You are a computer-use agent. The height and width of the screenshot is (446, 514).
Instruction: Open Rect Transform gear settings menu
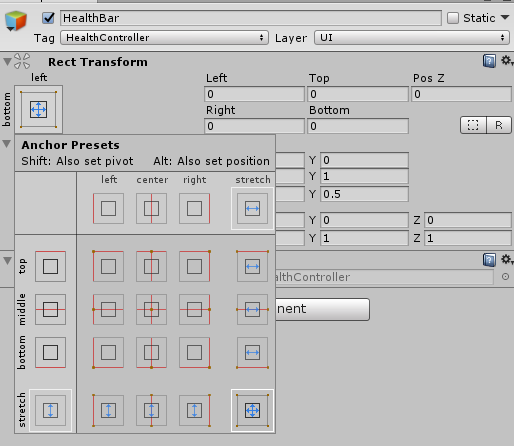coord(507,61)
